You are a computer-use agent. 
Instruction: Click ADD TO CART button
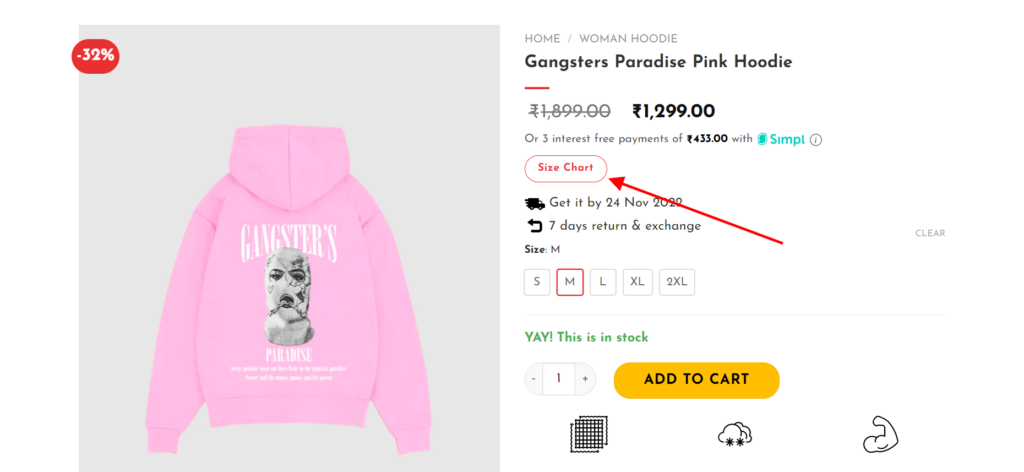pos(696,380)
